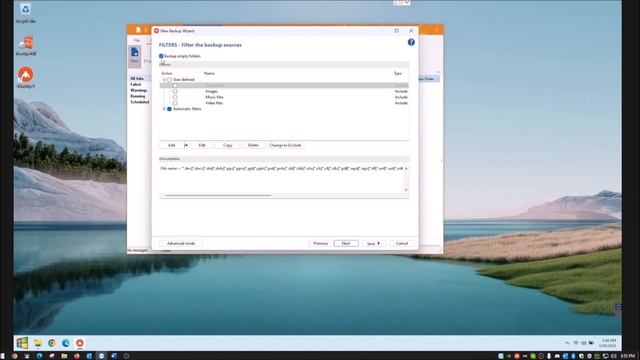
Task: Select Running in the main window sidebar
Action: [138, 96]
